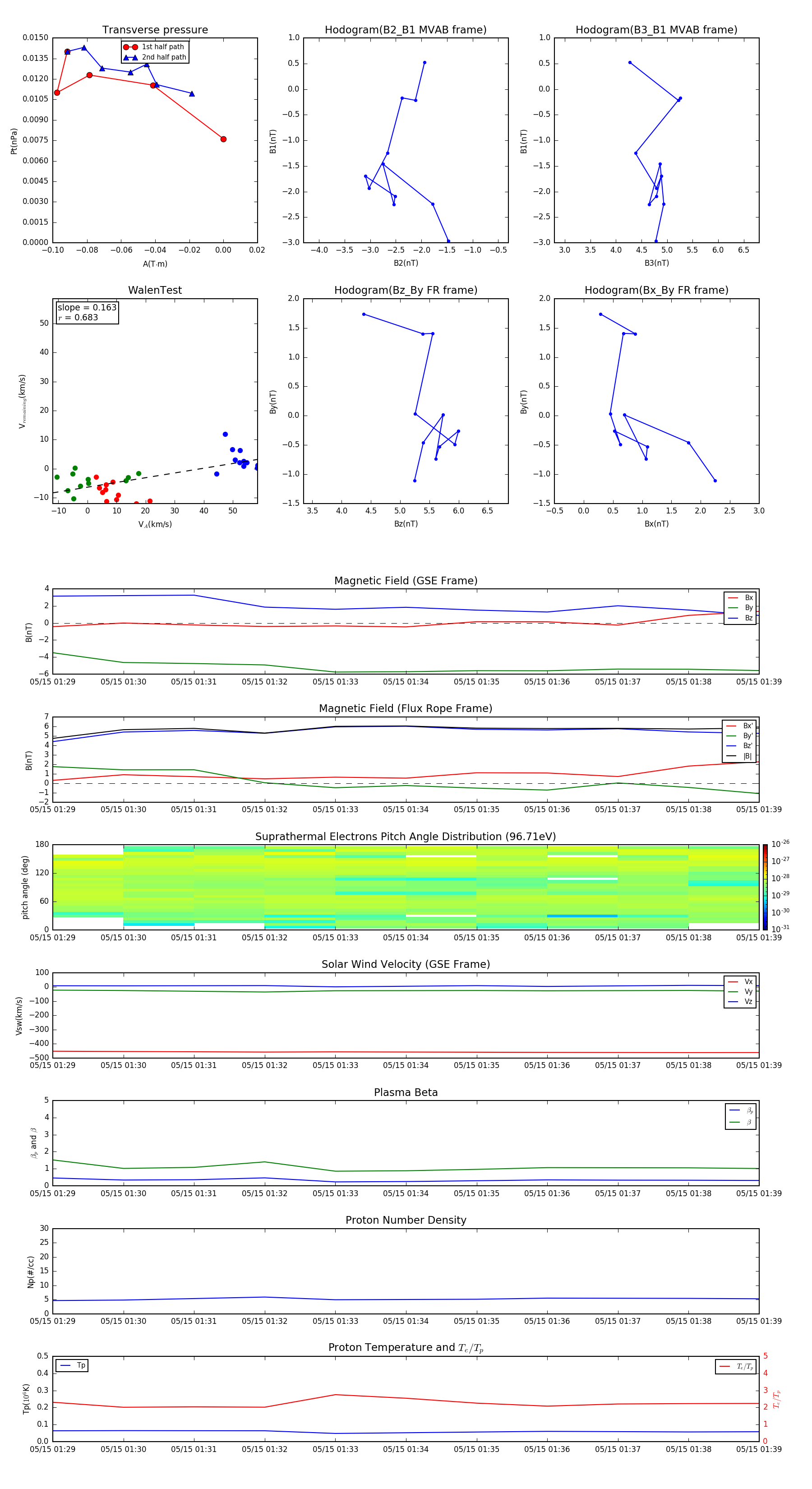Click 'Hodogram(B2_B1 MVAB frame)' title

coord(406,30)
